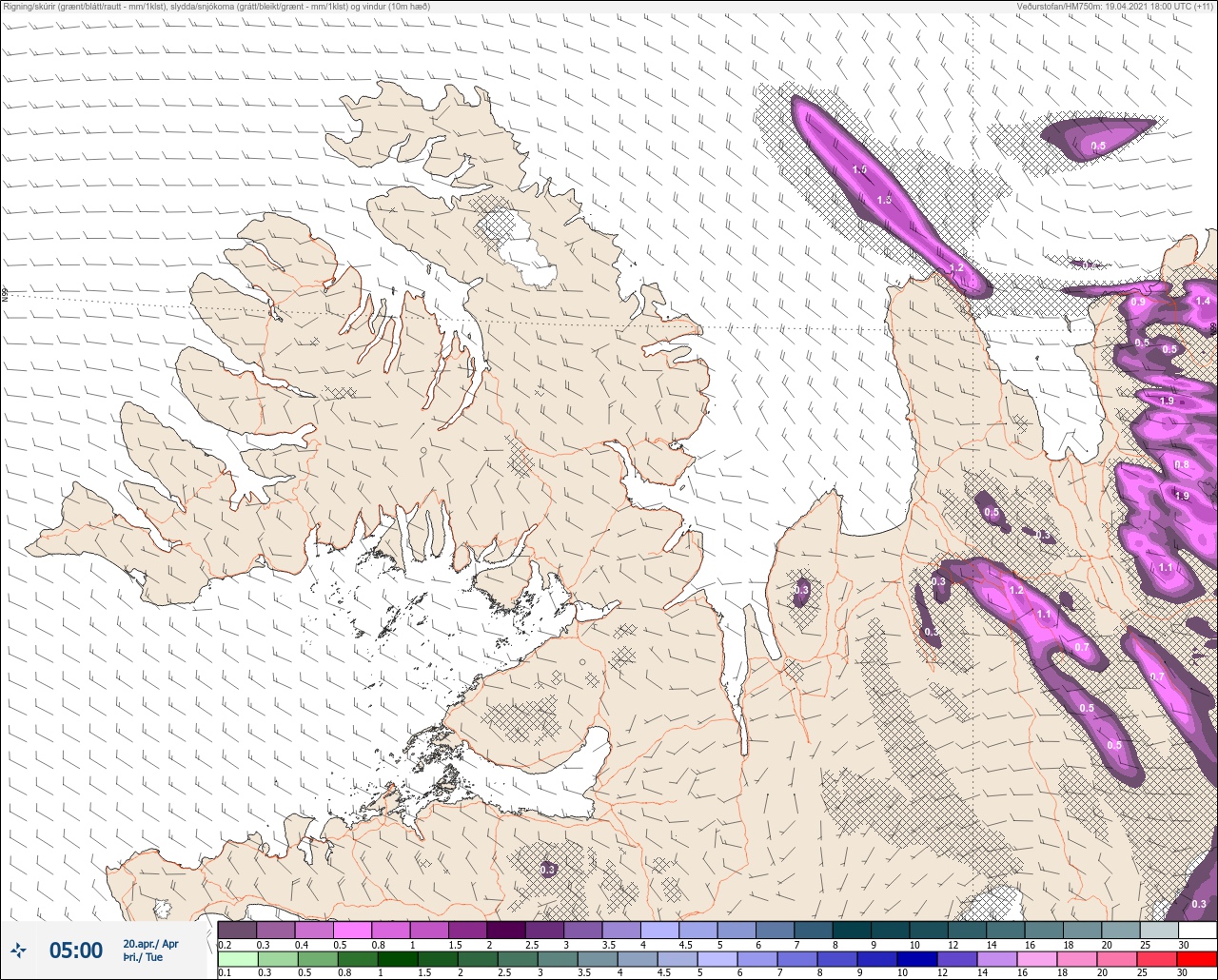Image resolution: width=1218 pixels, height=980 pixels.
Task: Select the pale pink 16 swatch in the rain legend
Action: click(1035, 958)
